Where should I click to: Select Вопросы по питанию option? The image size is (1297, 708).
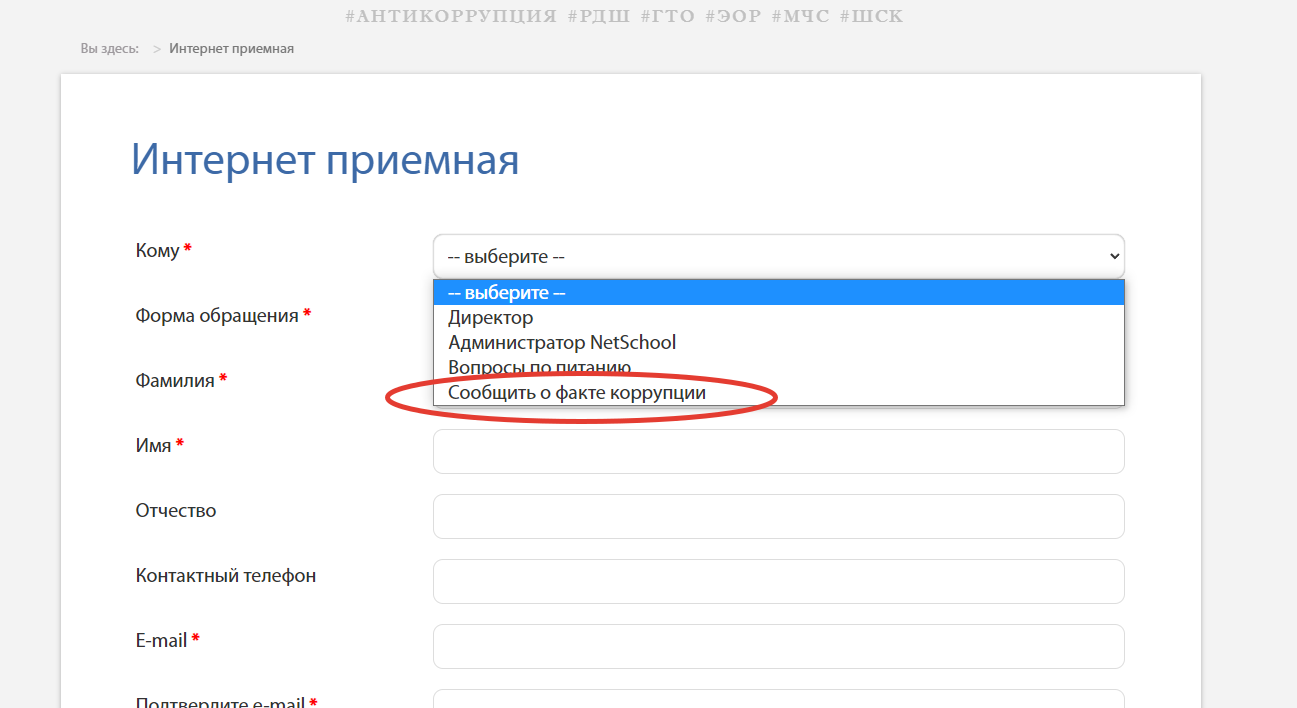539,367
